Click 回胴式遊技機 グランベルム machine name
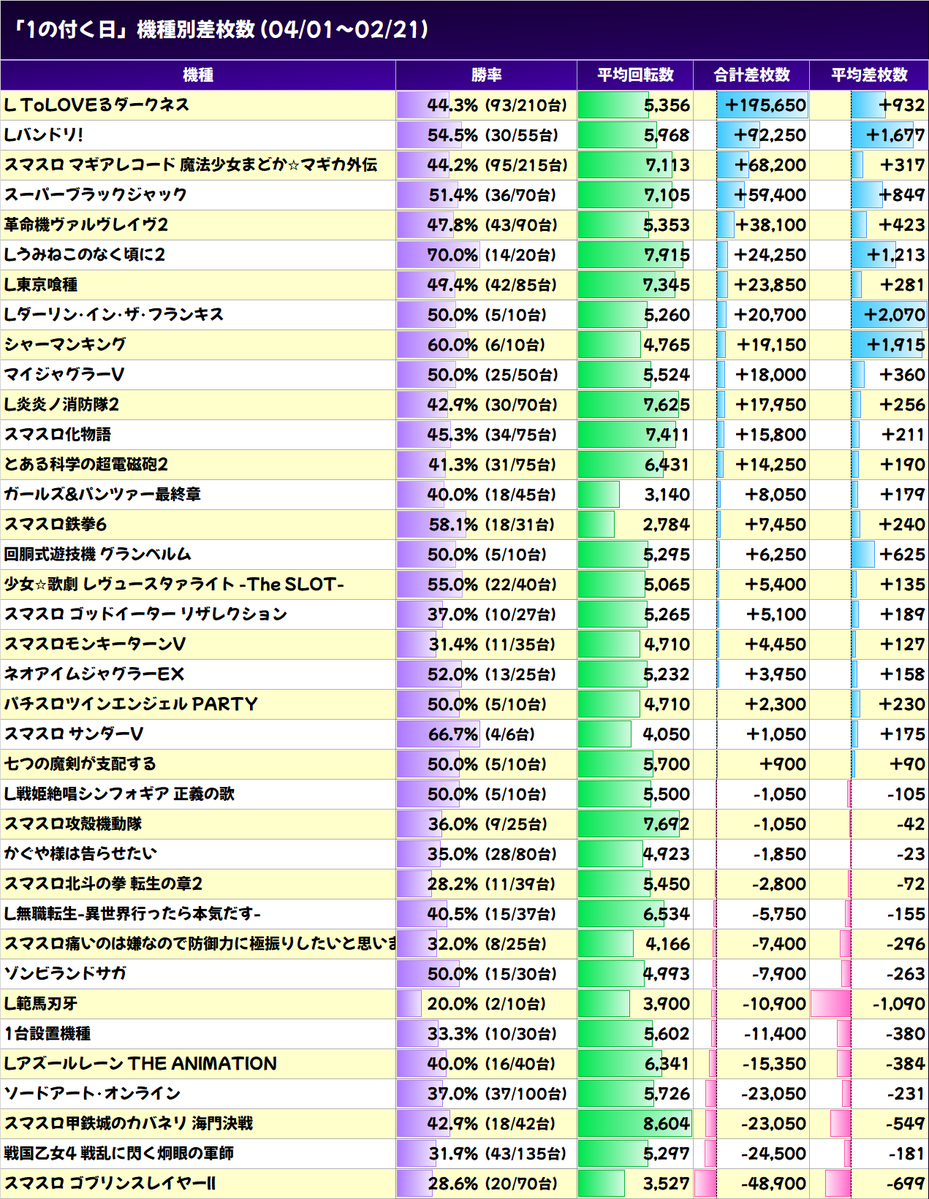 (97, 554)
